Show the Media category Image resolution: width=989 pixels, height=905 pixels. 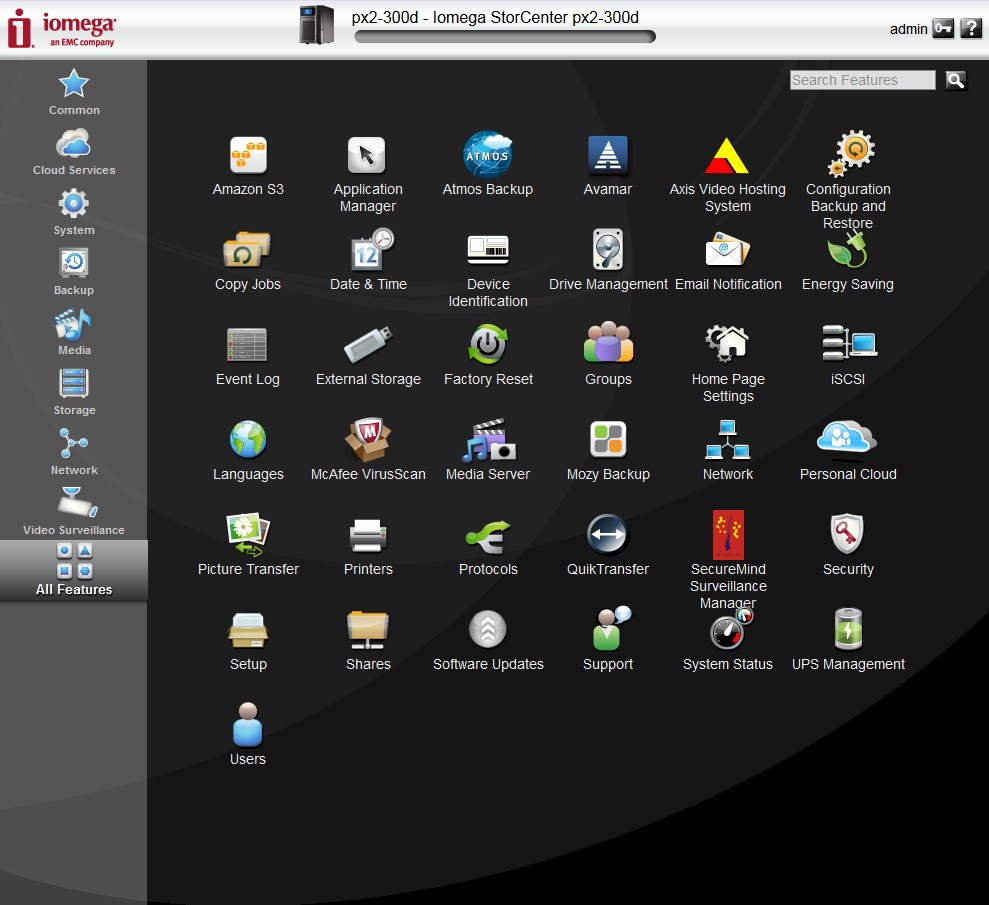74,332
